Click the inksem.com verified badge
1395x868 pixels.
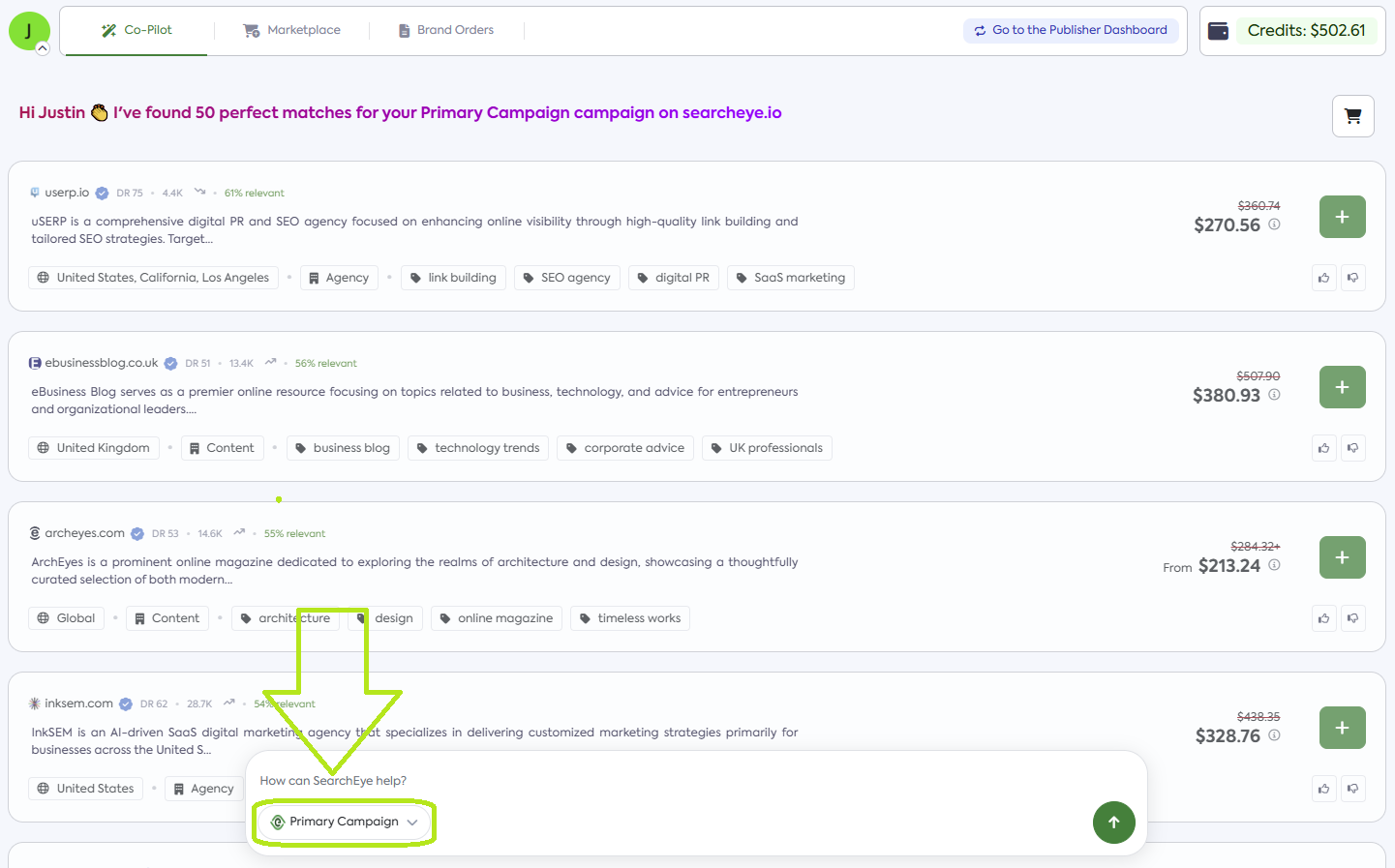(x=126, y=704)
